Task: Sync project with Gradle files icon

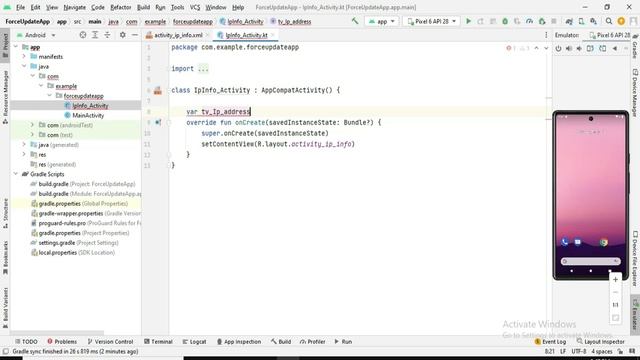Action: tap(569, 21)
